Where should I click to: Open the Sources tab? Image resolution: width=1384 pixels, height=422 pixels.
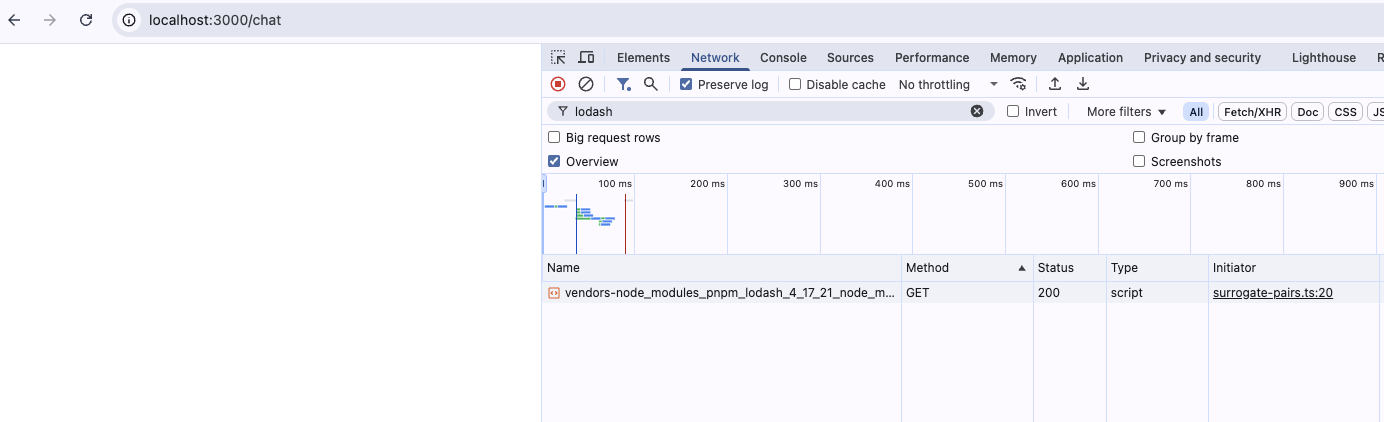pyautogui.click(x=850, y=58)
